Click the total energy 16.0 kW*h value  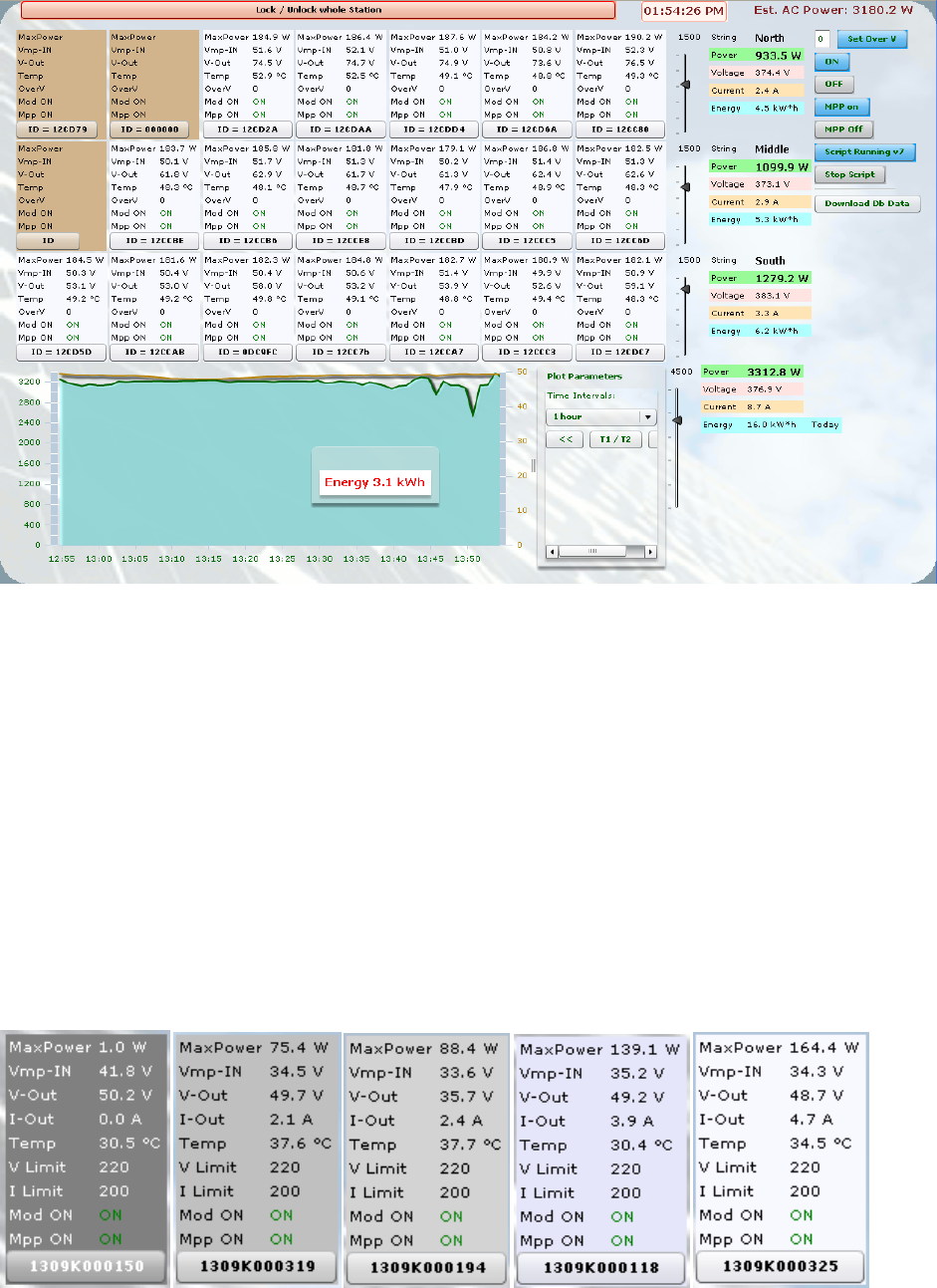771,424
